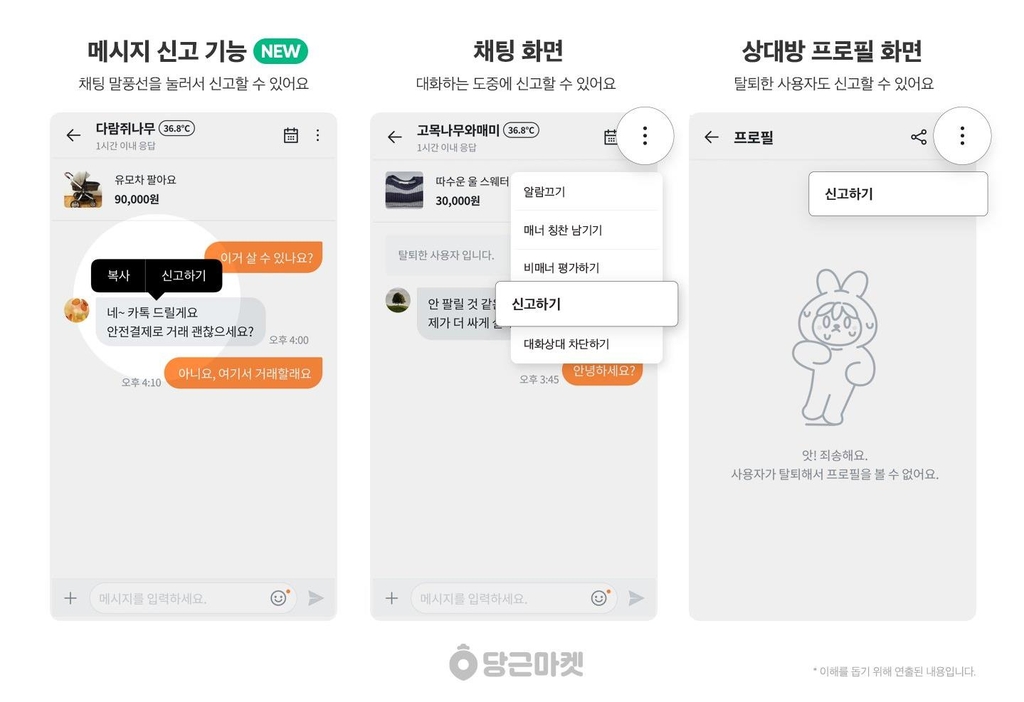Tap share icon on 프로필 screen

click(x=919, y=136)
